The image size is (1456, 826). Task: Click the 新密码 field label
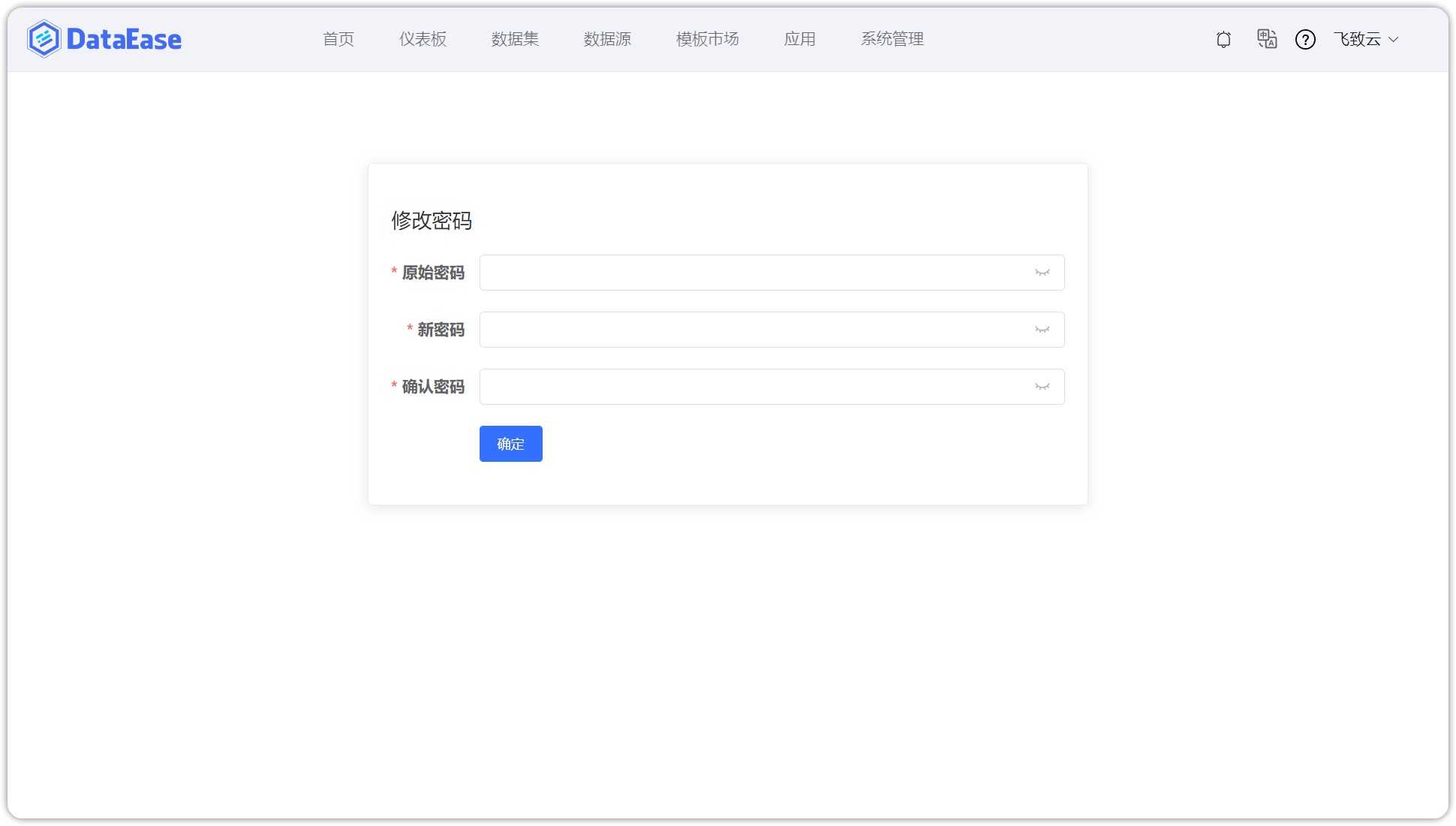click(441, 330)
